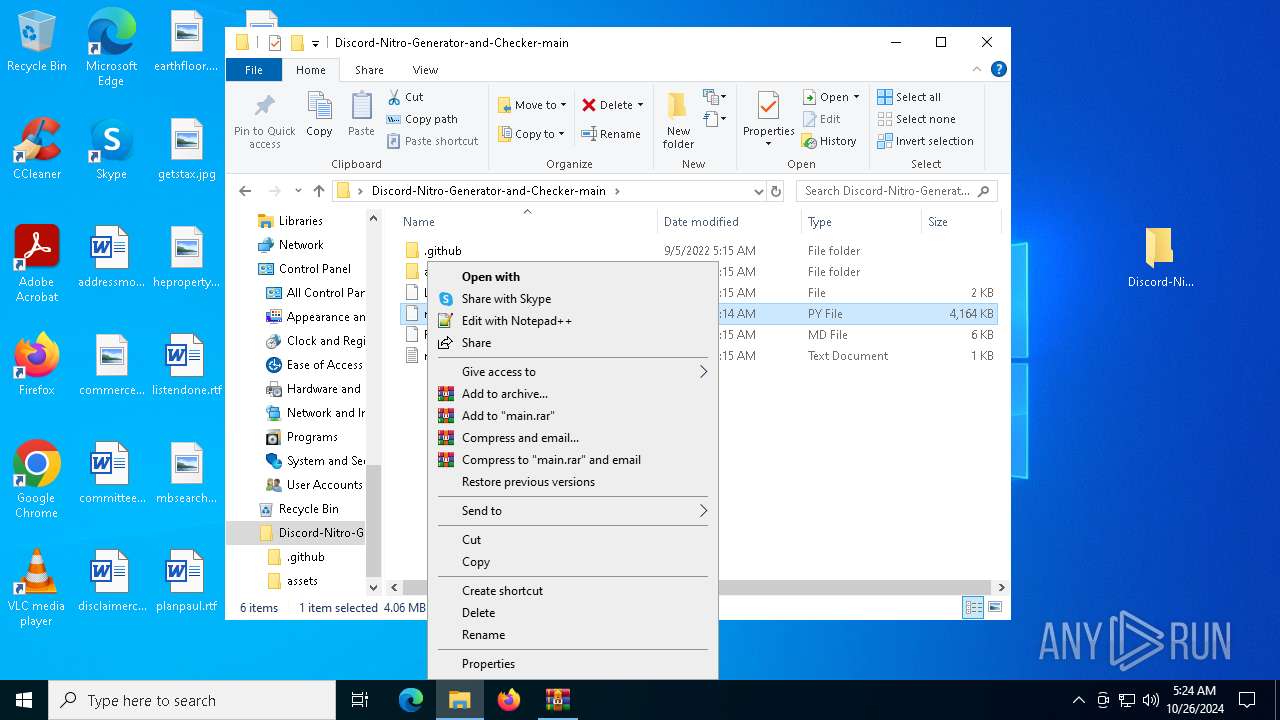This screenshot has width=1280, height=720.
Task: Choose Restore previous versions
Action: [572, 482]
